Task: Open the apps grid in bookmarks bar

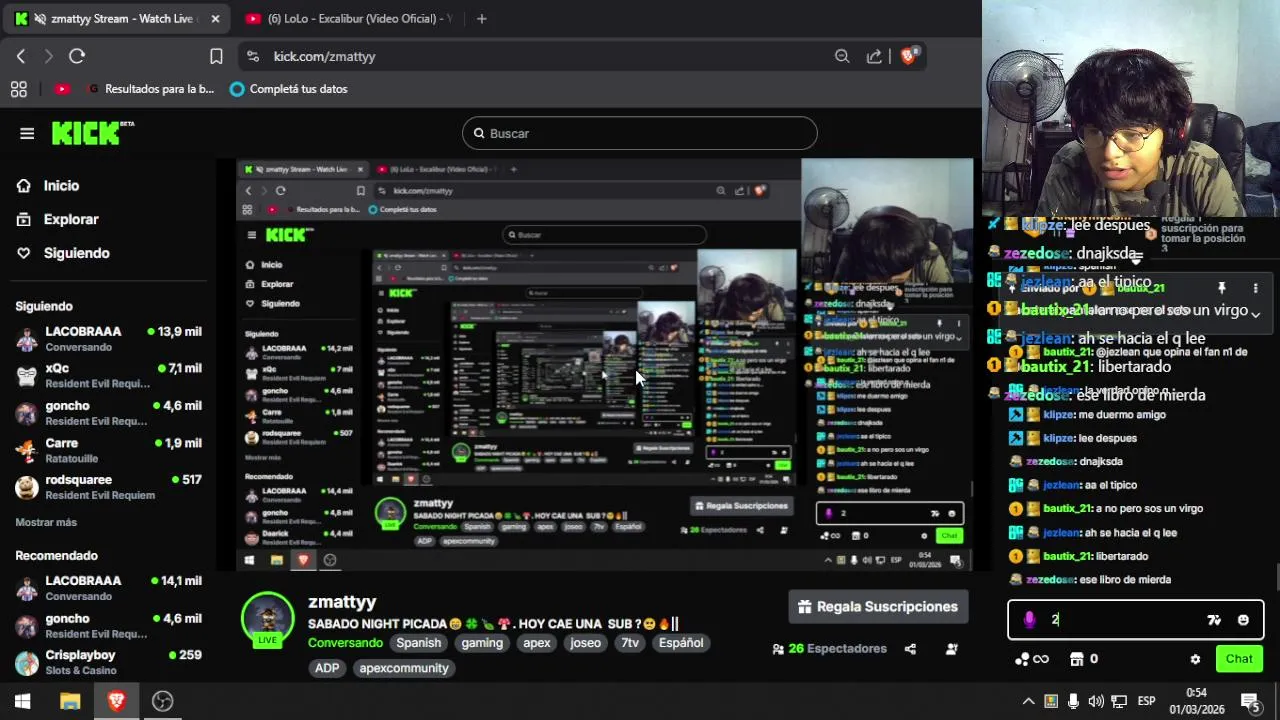Action: tap(18, 89)
